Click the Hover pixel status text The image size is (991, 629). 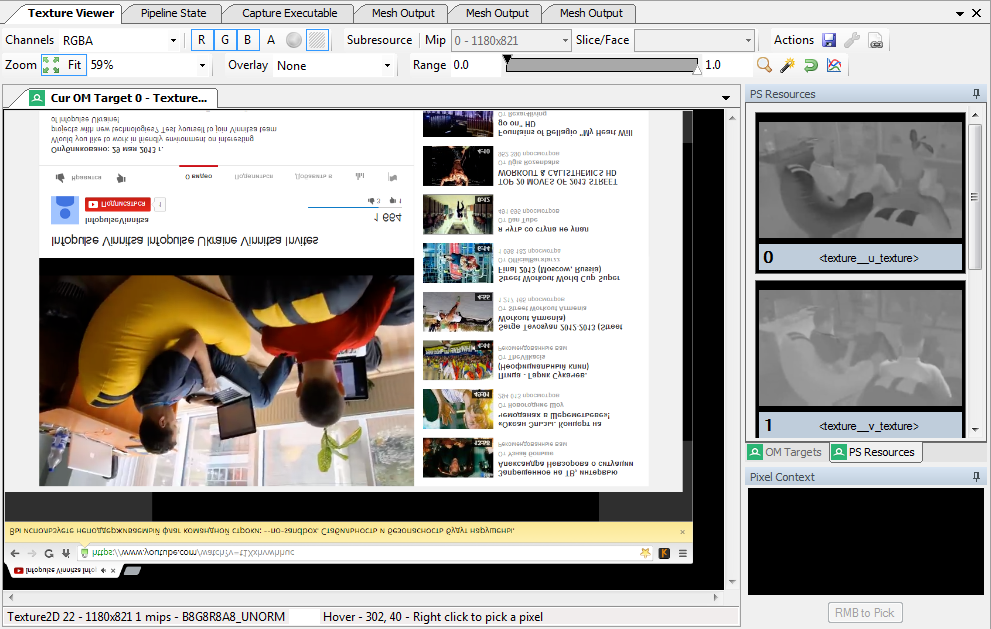[433, 616]
